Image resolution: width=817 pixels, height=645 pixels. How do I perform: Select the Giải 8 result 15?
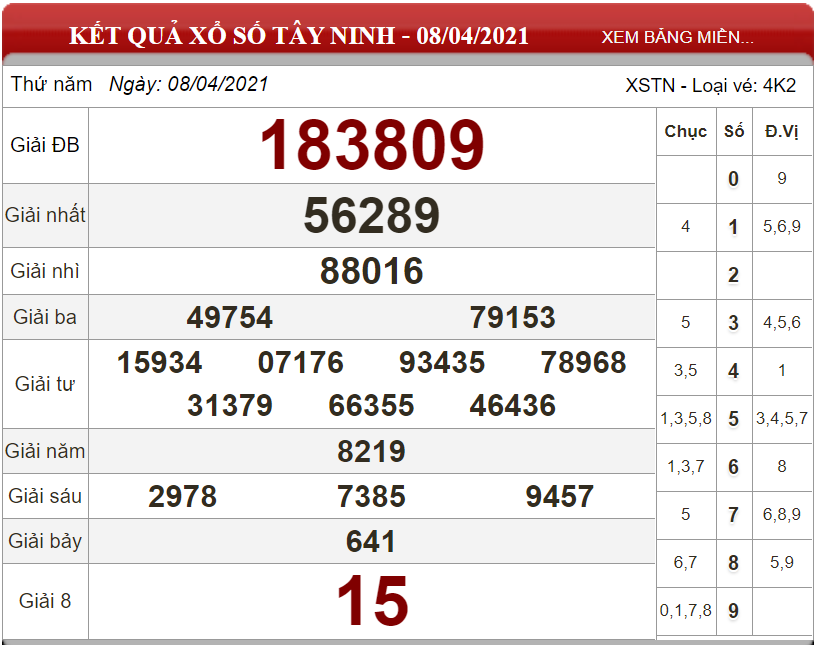(x=372, y=602)
